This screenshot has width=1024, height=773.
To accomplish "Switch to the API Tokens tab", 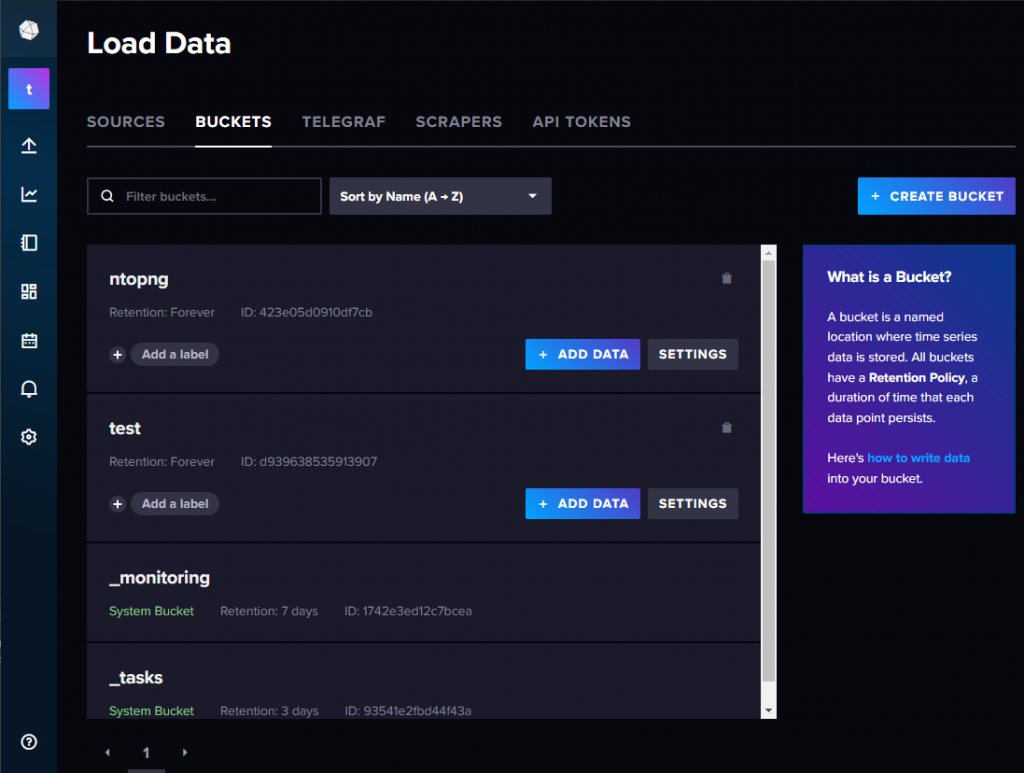I will (581, 122).
